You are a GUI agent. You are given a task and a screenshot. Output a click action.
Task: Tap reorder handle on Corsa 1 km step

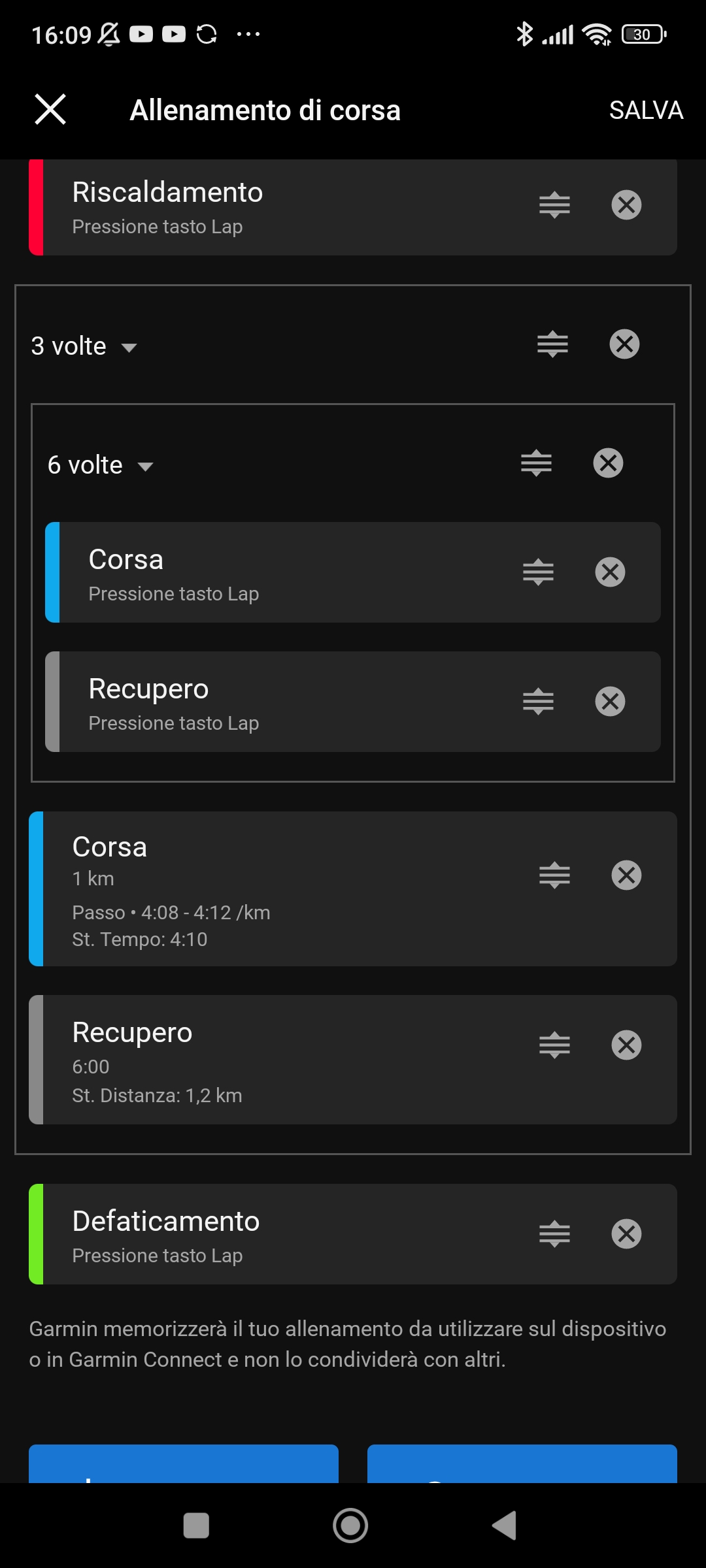554,875
